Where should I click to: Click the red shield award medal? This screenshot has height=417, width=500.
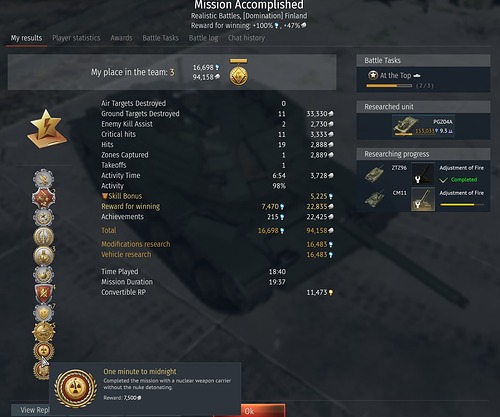[44, 293]
